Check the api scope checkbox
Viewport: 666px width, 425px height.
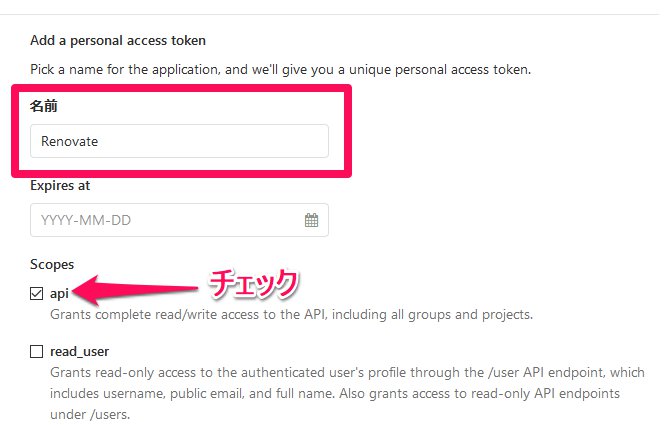(37, 294)
